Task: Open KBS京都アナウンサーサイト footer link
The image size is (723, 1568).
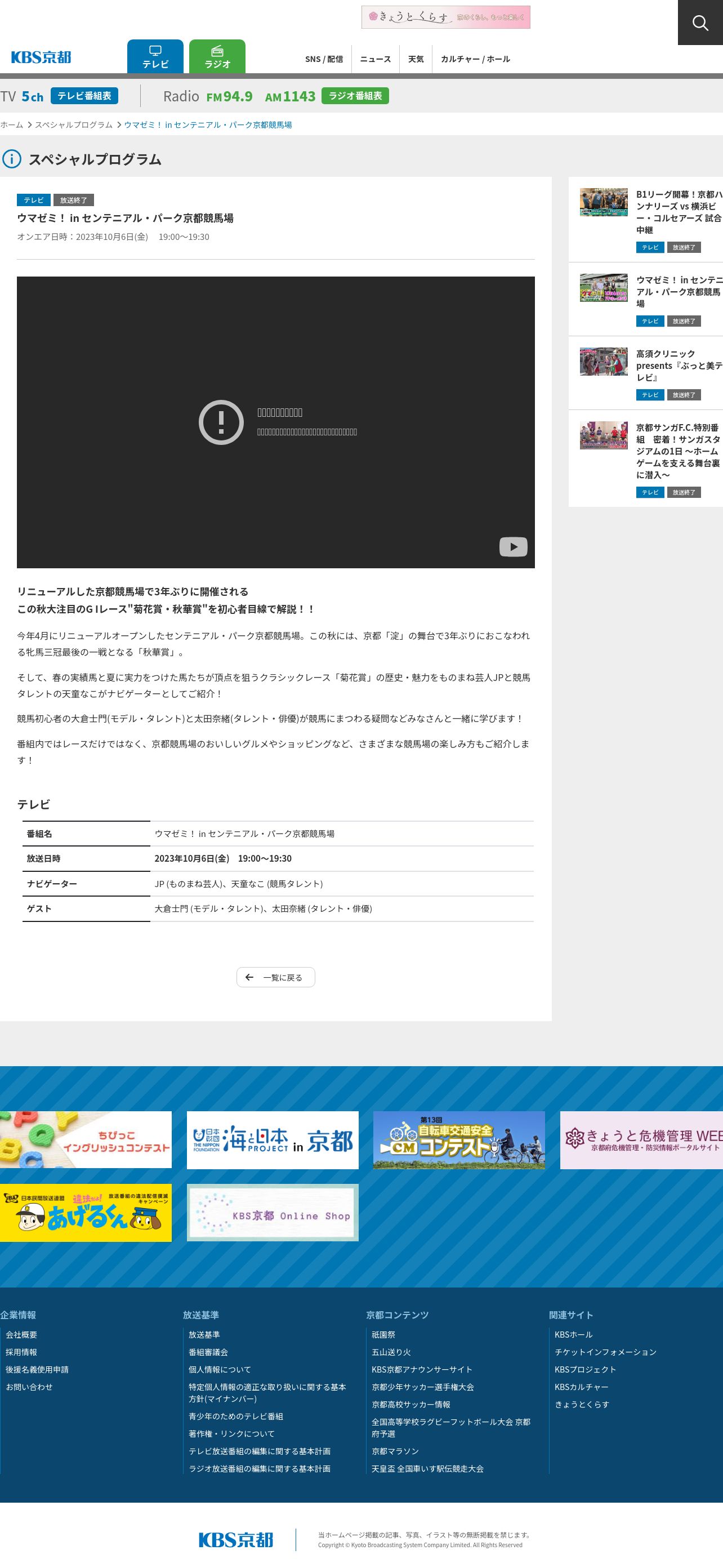Action: point(422,1370)
